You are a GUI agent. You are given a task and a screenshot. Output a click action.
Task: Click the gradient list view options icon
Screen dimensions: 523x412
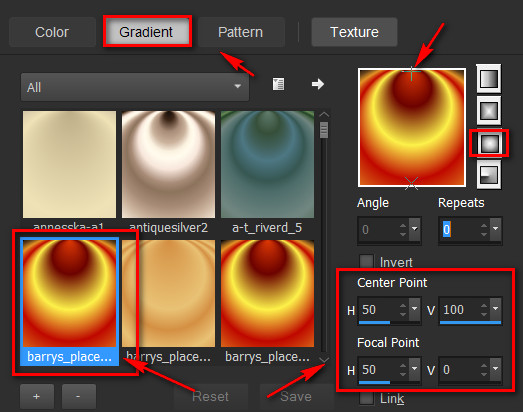click(x=279, y=84)
